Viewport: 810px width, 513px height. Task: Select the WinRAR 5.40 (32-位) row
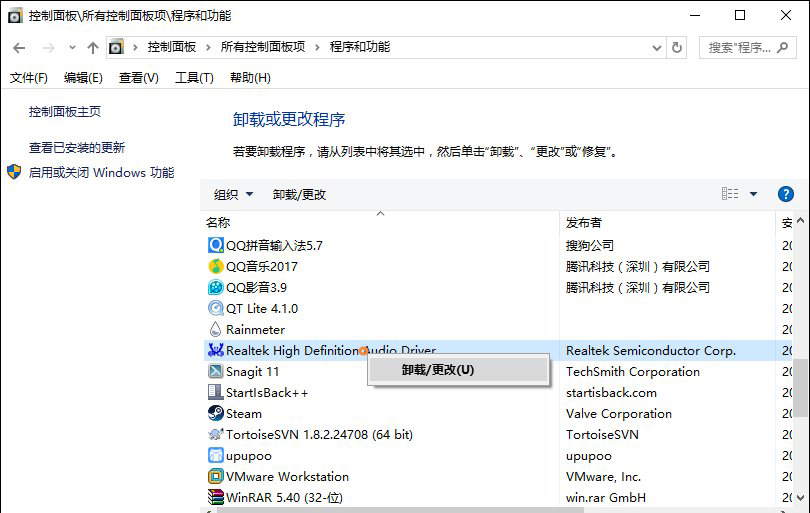point(284,498)
